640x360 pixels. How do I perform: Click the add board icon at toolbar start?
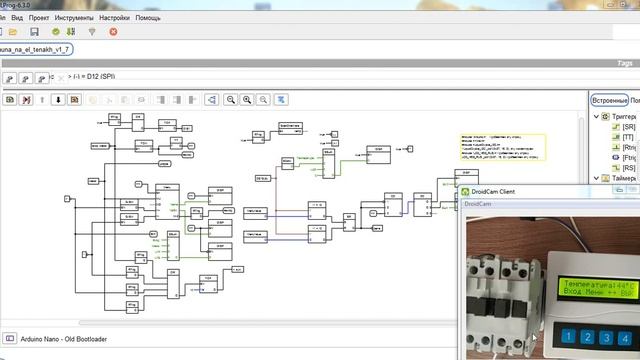click(x=10, y=100)
